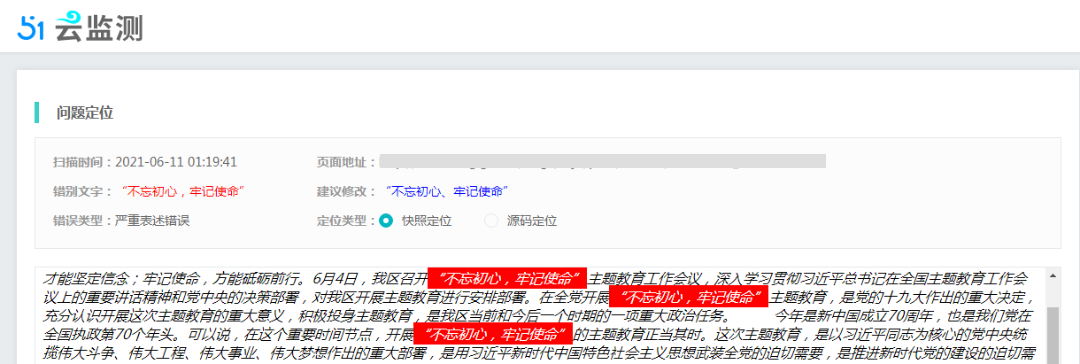Click 错别文字 value “不忘初心，牢记使命”
Screen dimensions: 1080x364
click(x=184, y=191)
